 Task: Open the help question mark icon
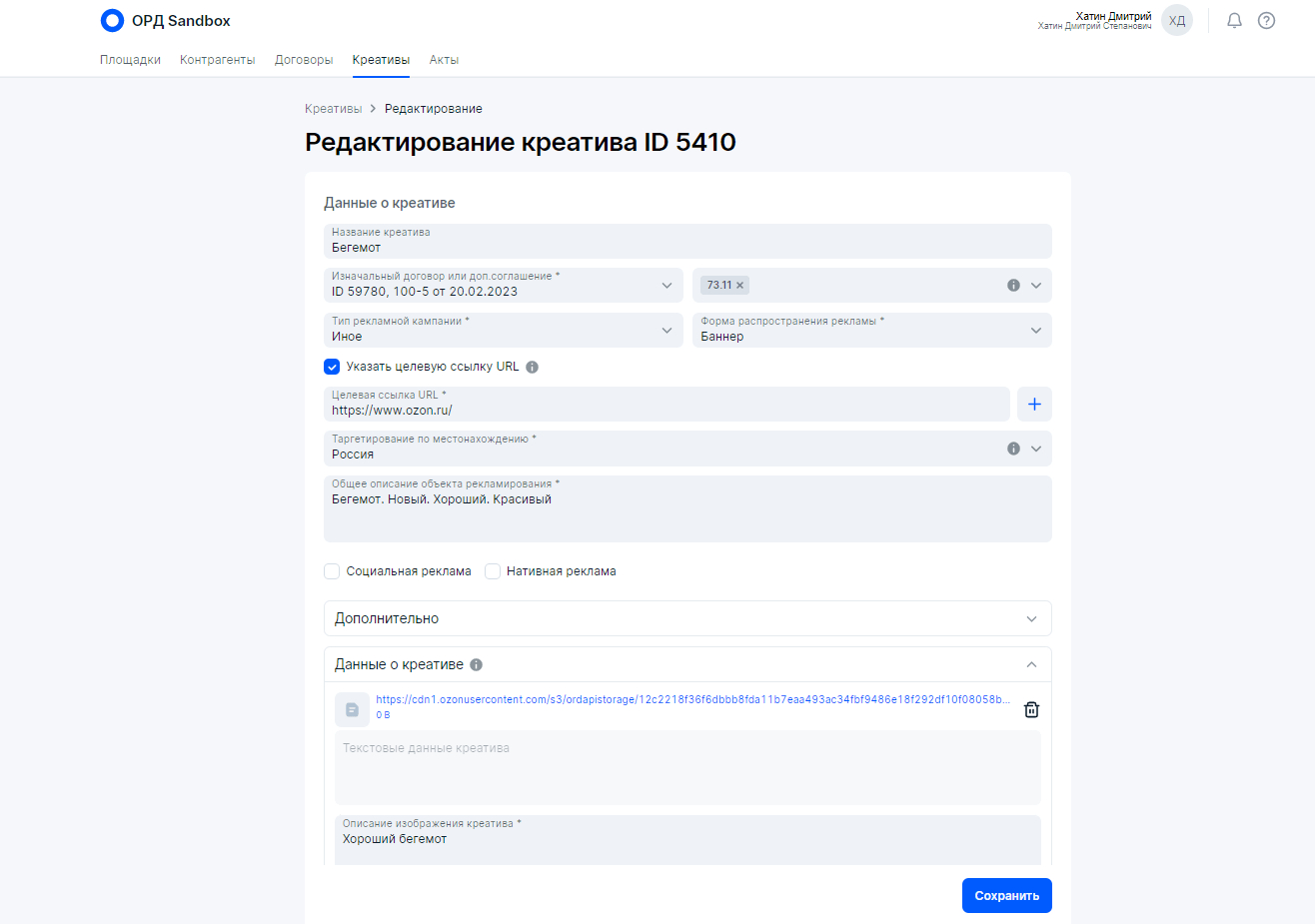click(1266, 21)
